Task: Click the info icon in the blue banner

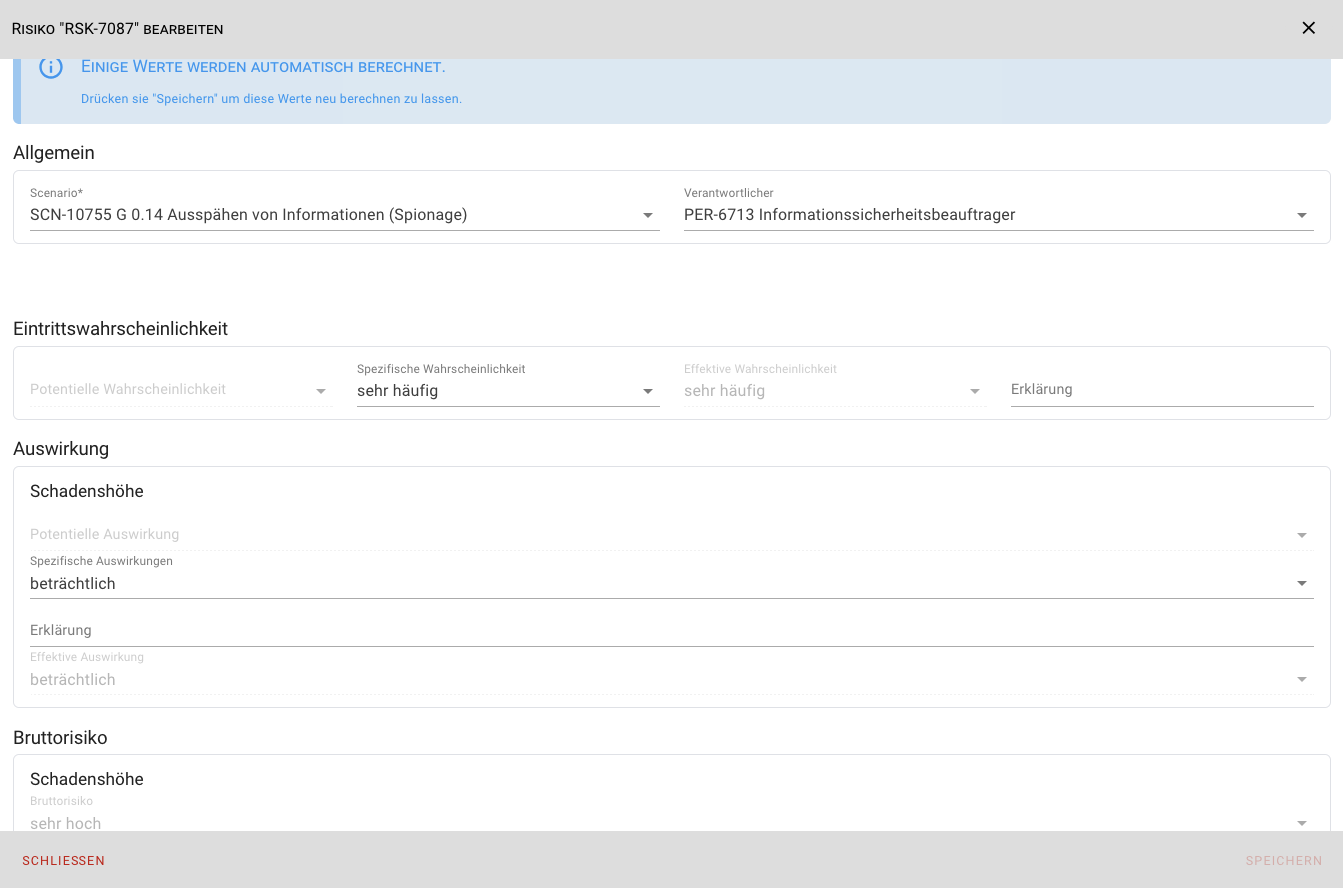Action: pyautogui.click(x=51, y=68)
